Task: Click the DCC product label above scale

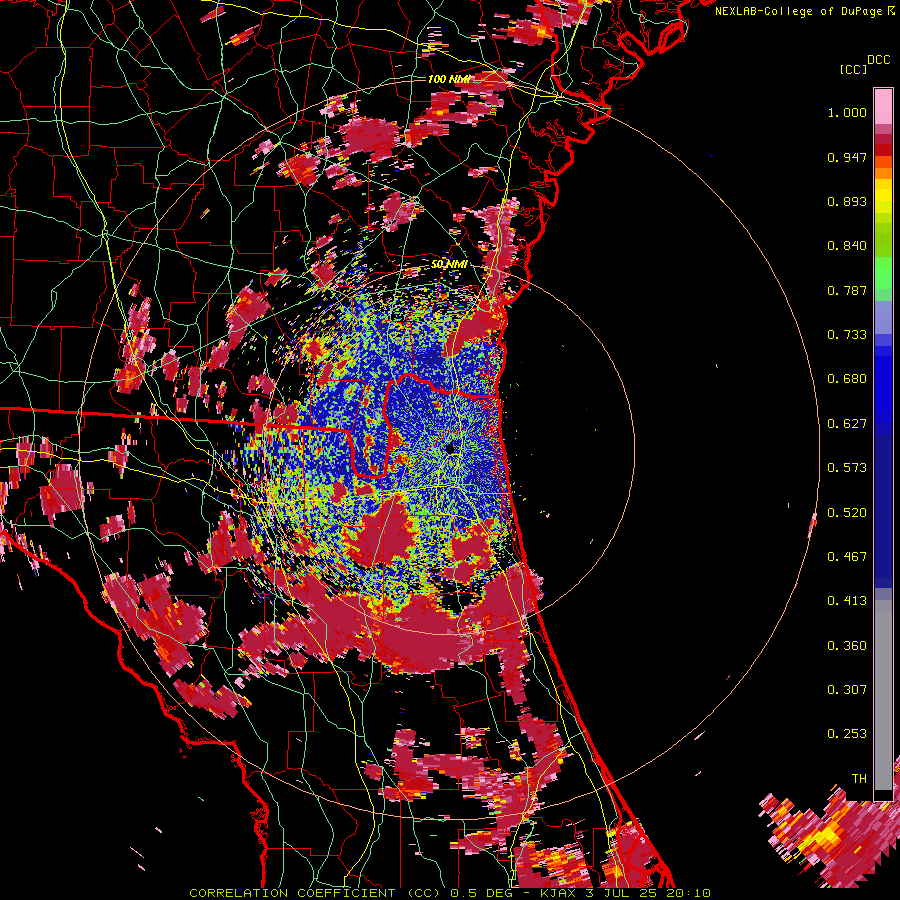Action: point(878,60)
